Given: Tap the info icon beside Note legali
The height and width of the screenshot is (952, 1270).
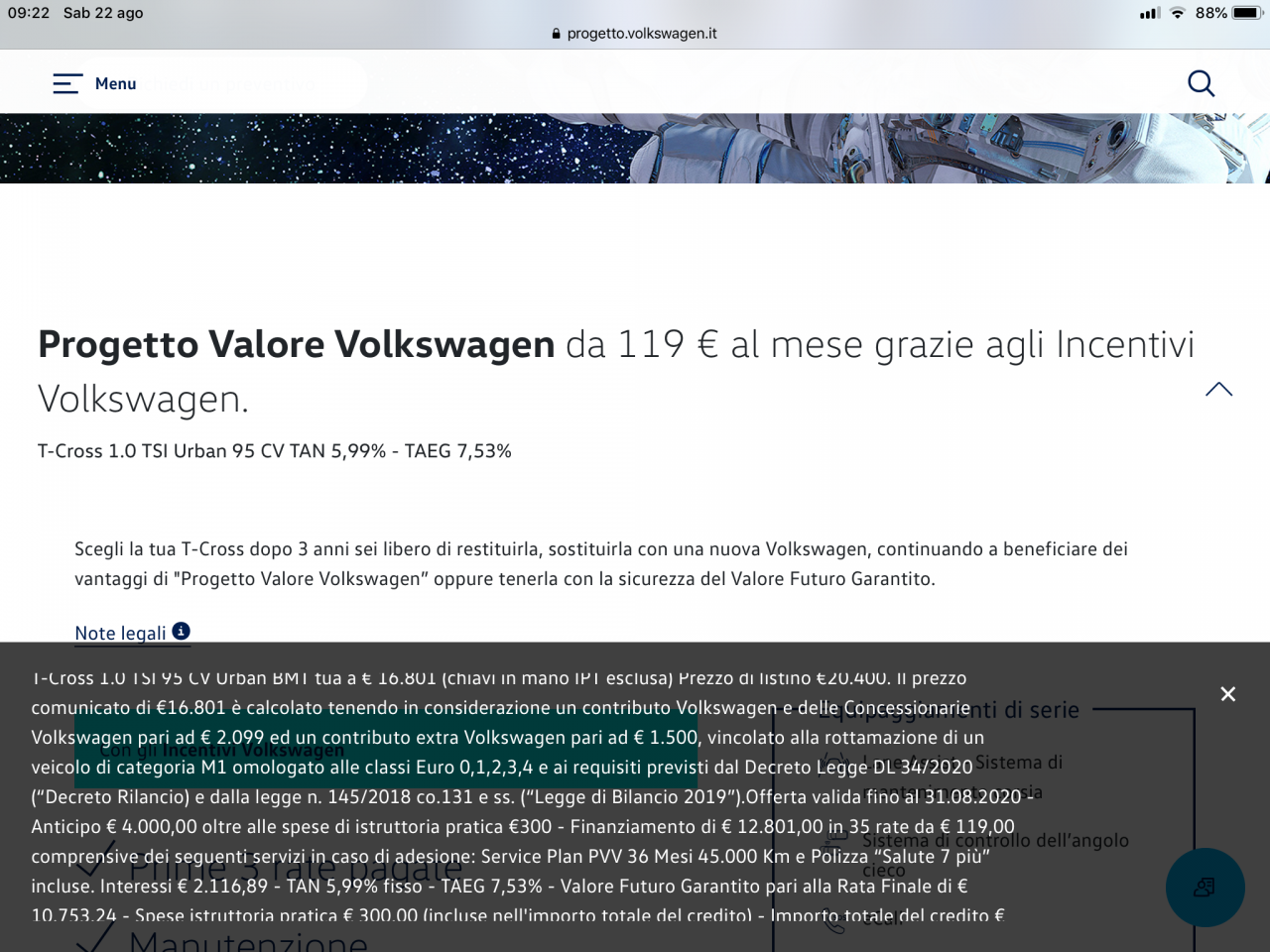Looking at the screenshot, I should 181,631.
